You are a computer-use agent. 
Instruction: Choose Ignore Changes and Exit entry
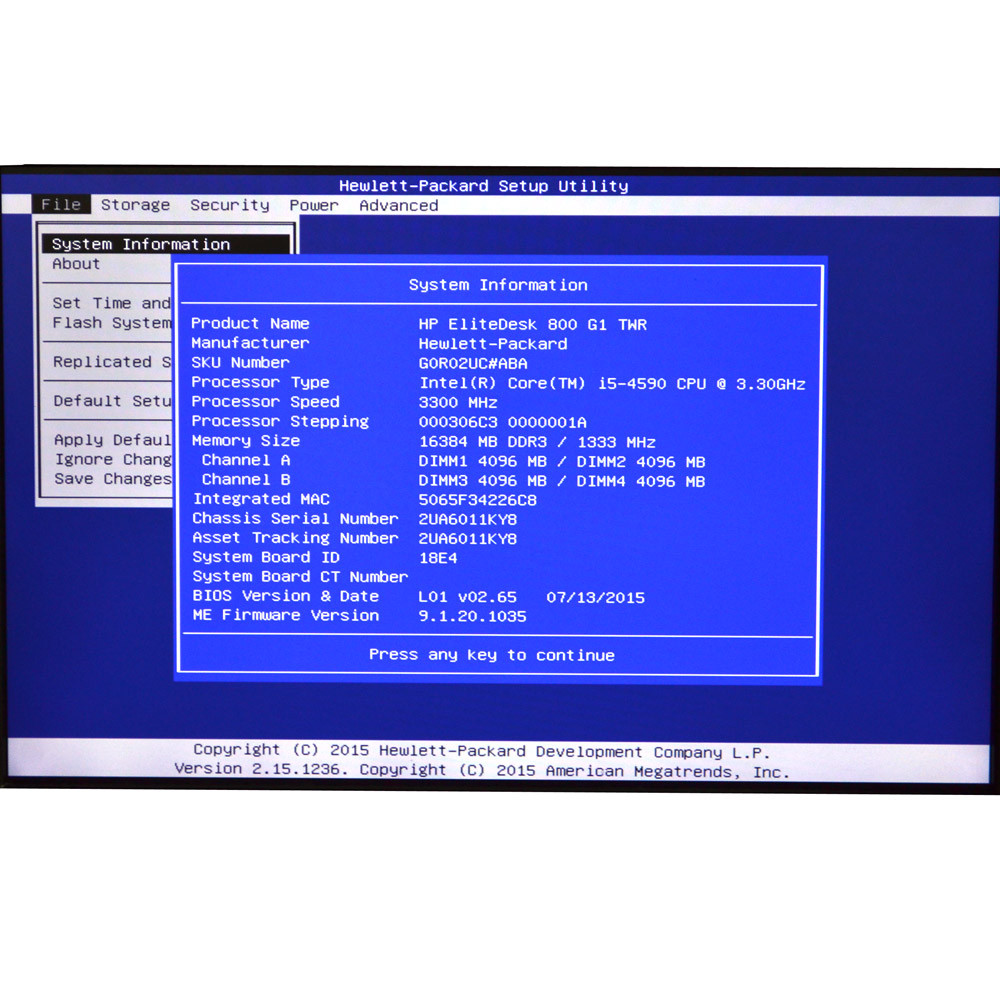112,460
